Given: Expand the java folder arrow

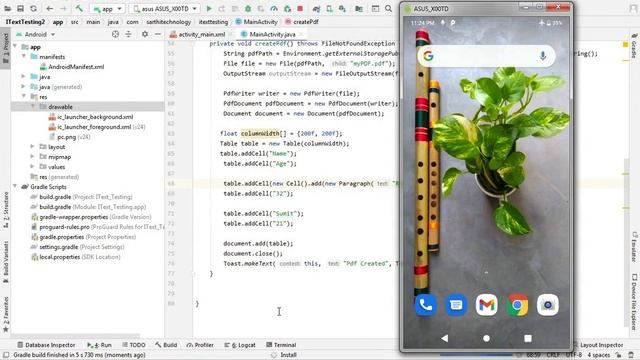Looking at the screenshot, I should point(24,76).
